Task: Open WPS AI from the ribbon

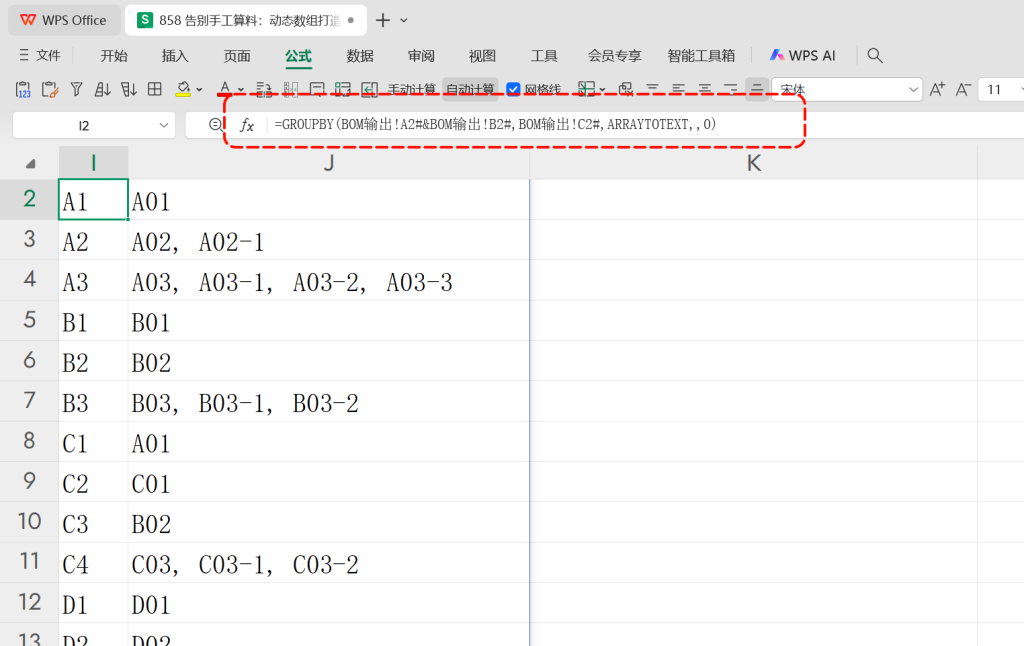Action: coord(803,56)
